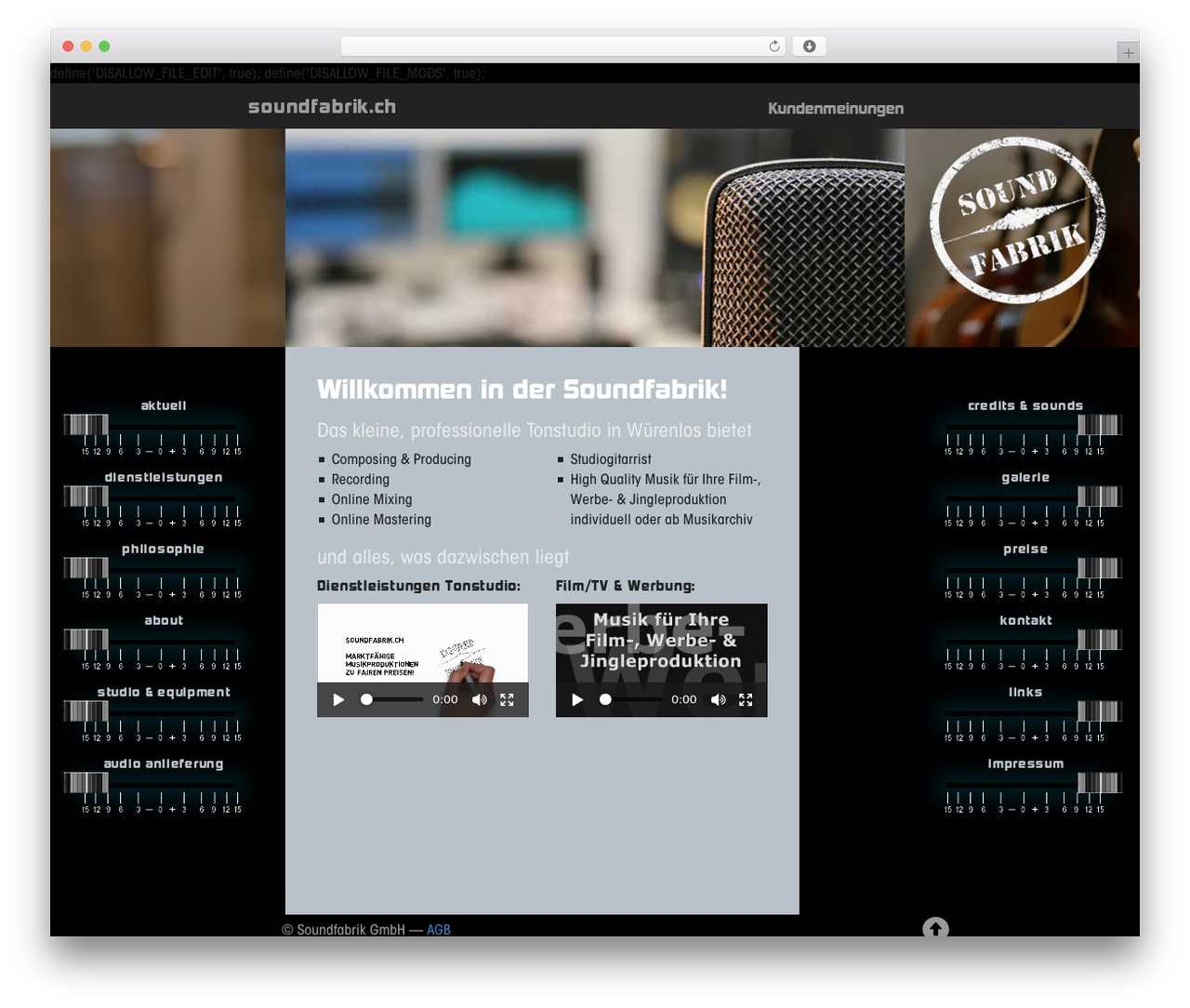Play the Film/TV & Werbung video
The width and height of the screenshot is (1190, 1008).
(577, 699)
